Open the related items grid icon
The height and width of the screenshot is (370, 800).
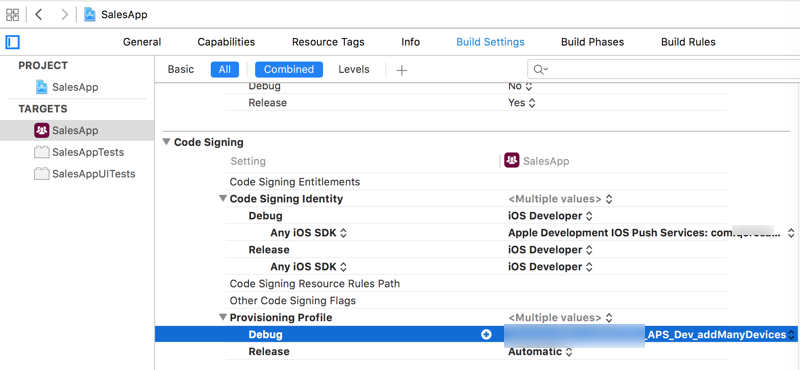coord(12,14)
